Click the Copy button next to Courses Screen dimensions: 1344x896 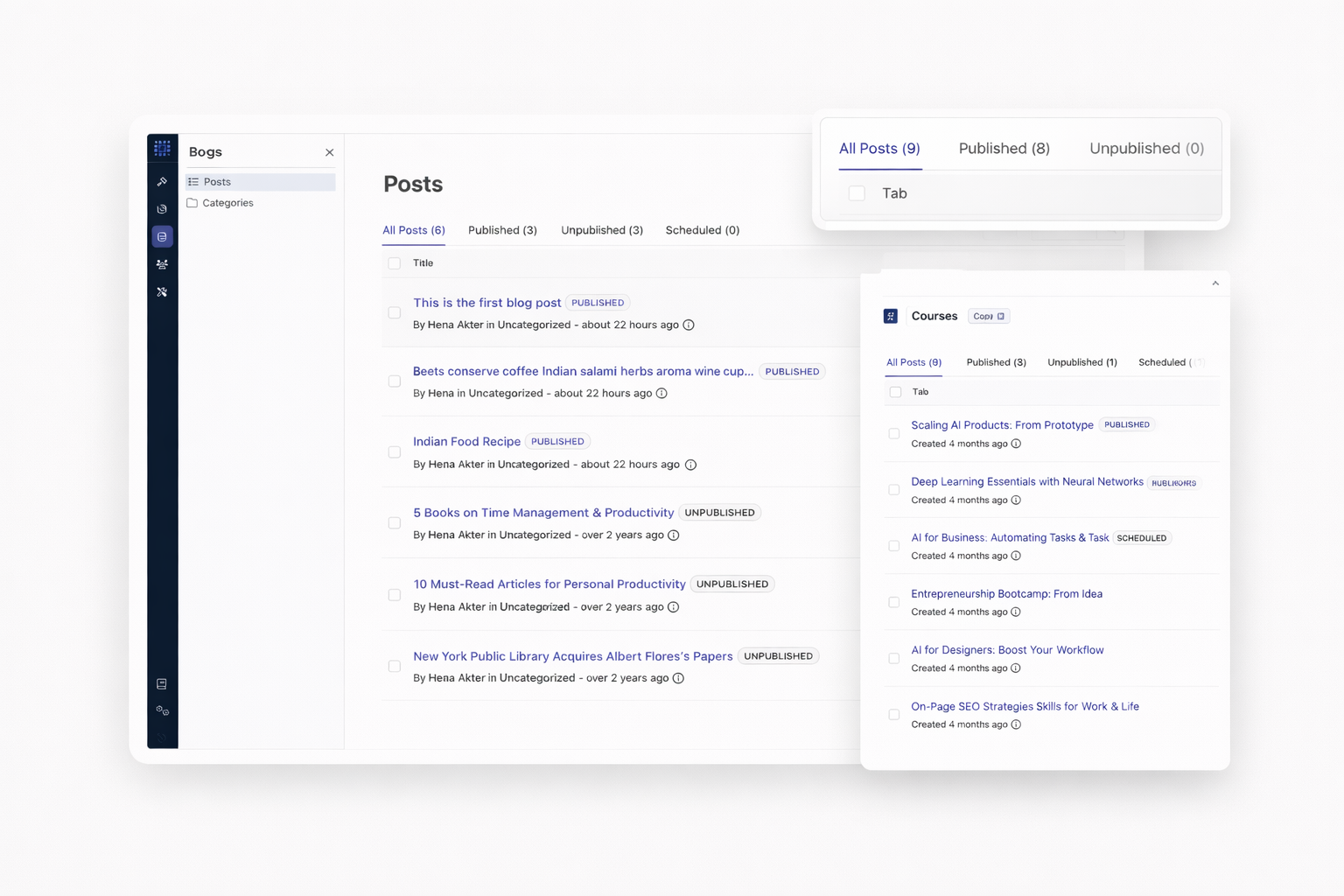pyautogui.click(x=989, y=316)
